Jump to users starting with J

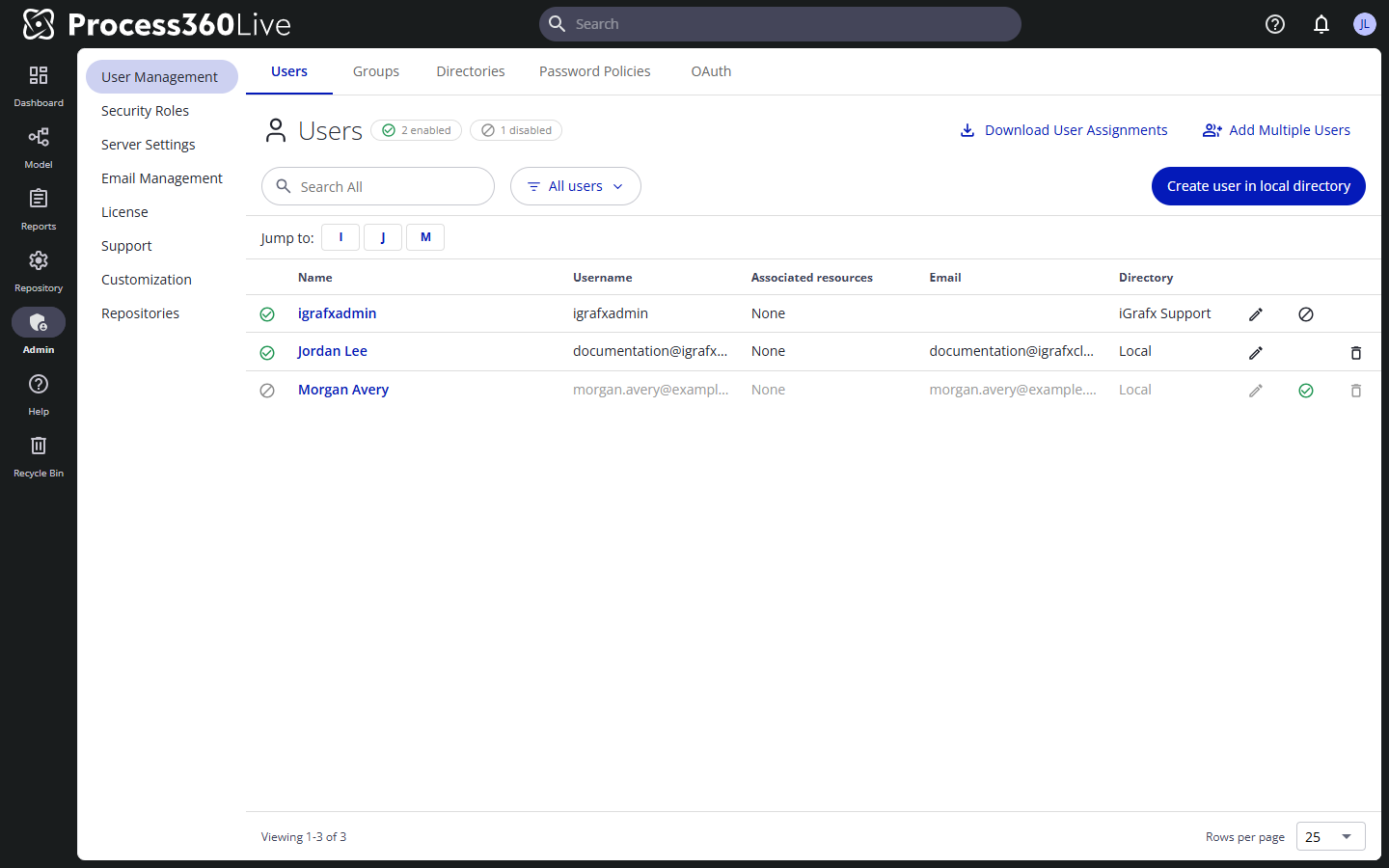383,237
